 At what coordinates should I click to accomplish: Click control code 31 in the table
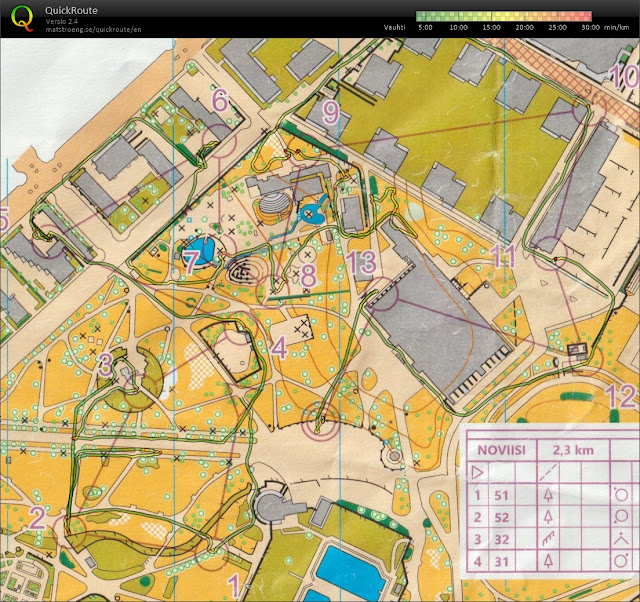pyautogui.click(x=501, y=562)
